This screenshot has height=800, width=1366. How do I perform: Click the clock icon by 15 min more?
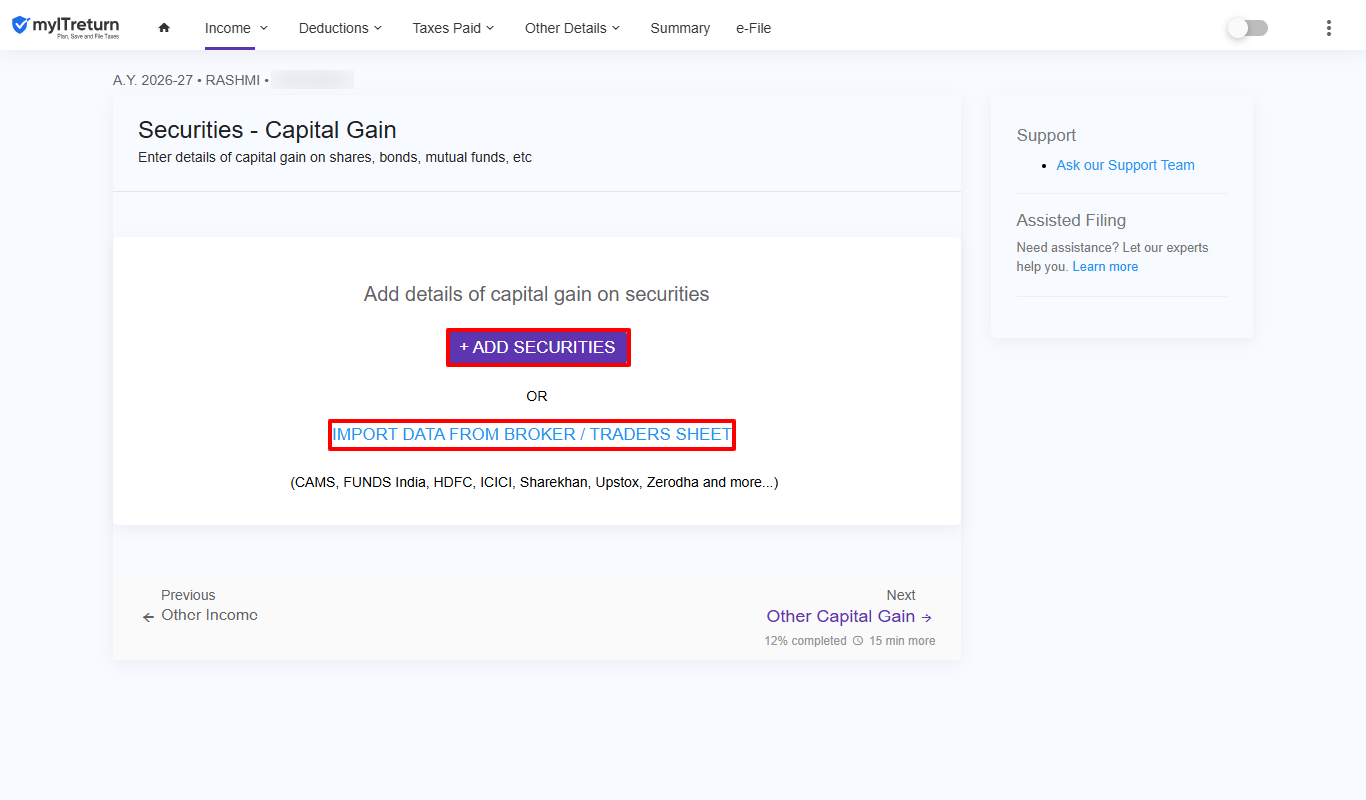tap(858, 641)
